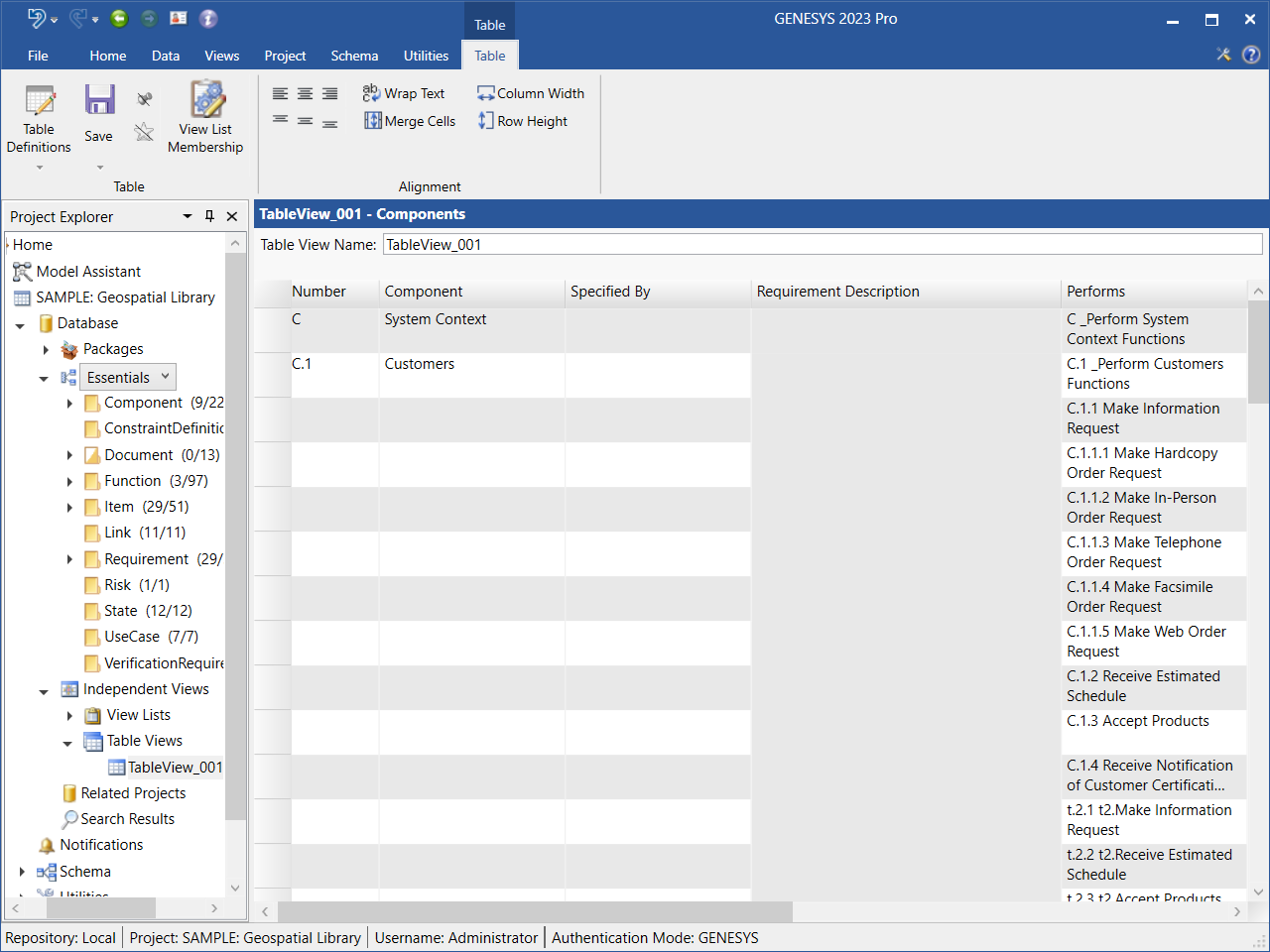Open Search Results in Project Explorer
Viewport: 1270px width, 952px height.
[x=127, y=819]
